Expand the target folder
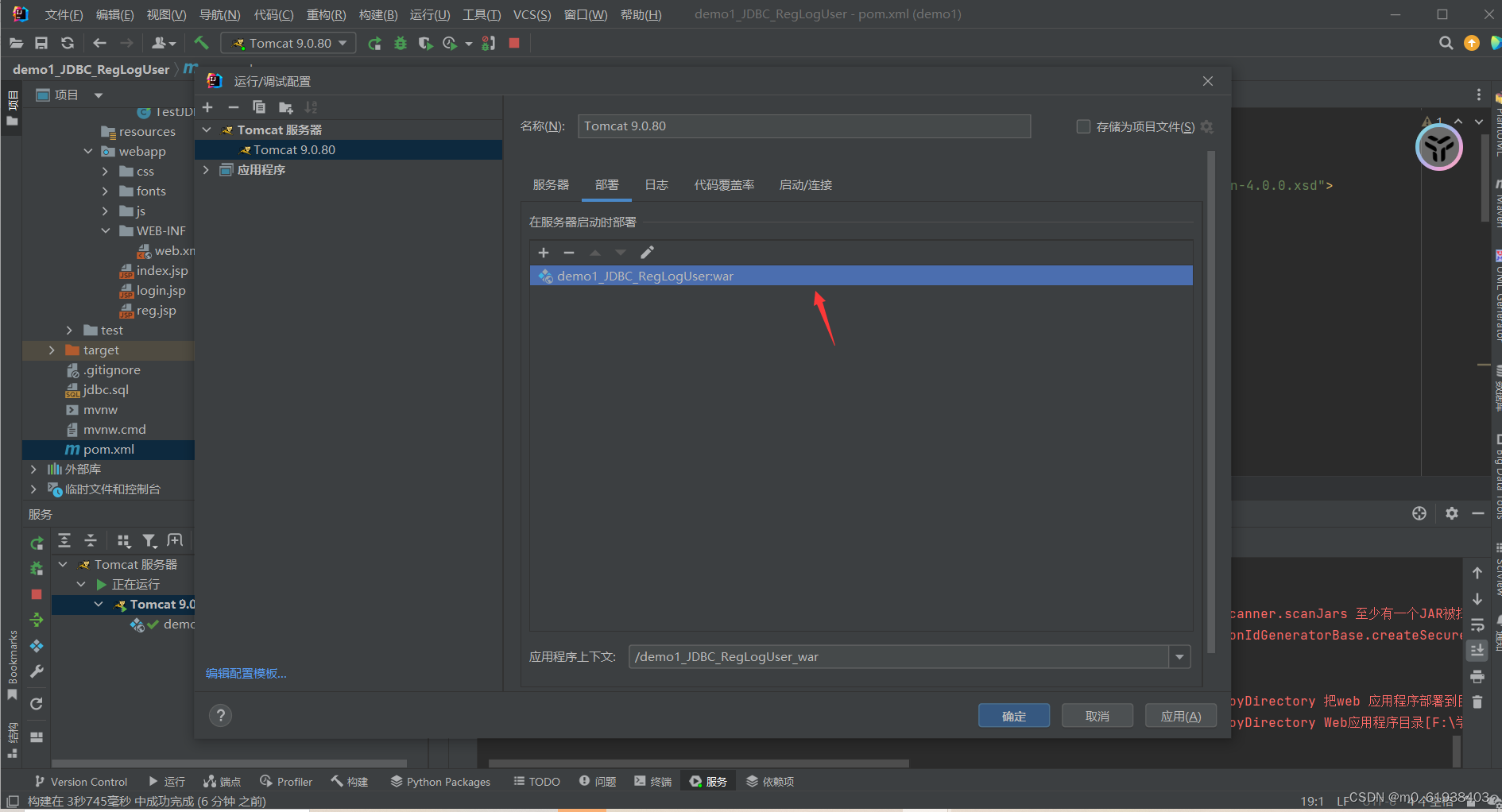The image size is (1502, 812). click(x=52, y=350)
